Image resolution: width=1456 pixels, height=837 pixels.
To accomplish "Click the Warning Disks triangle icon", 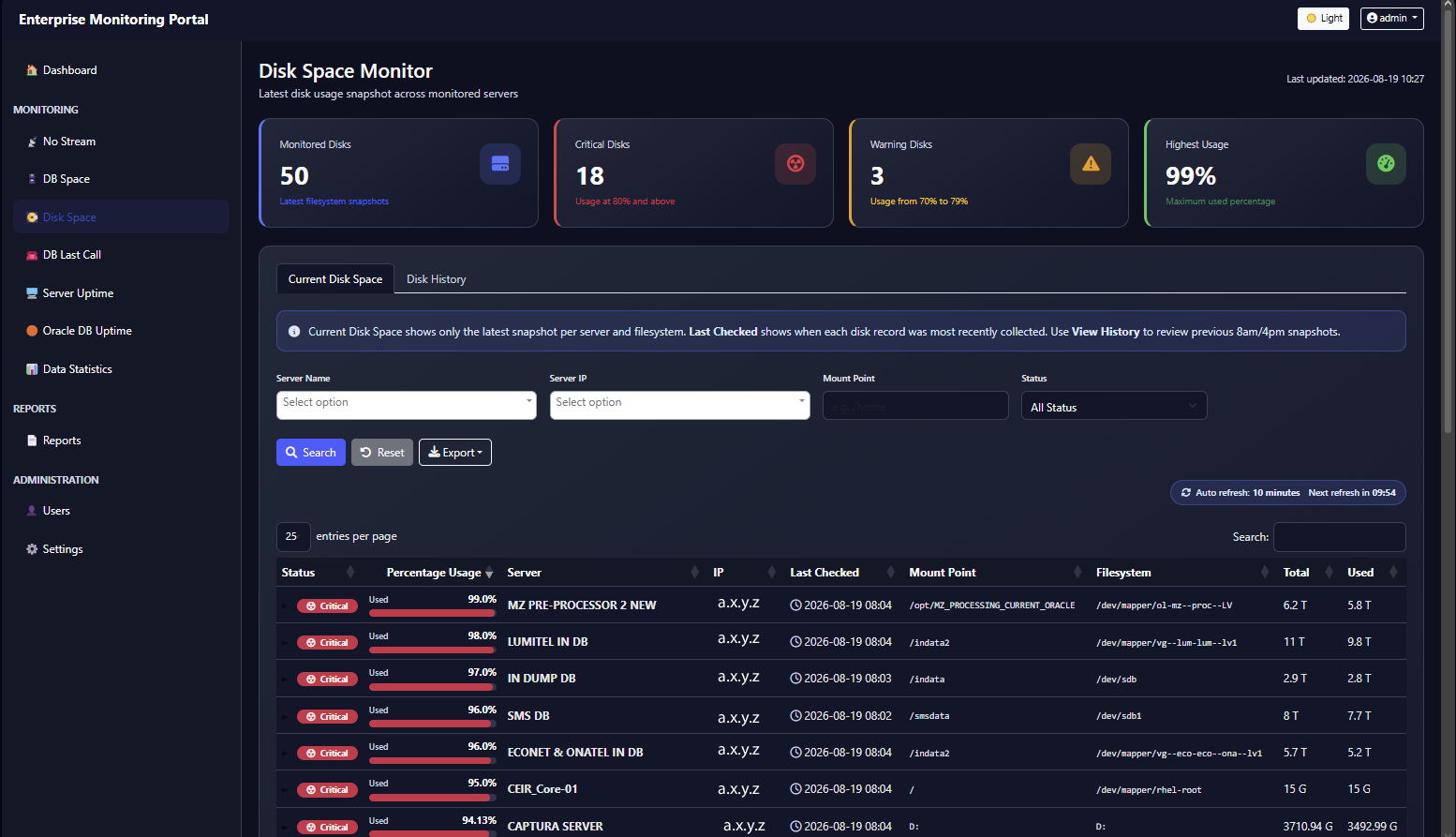I will click(1091, 164).
